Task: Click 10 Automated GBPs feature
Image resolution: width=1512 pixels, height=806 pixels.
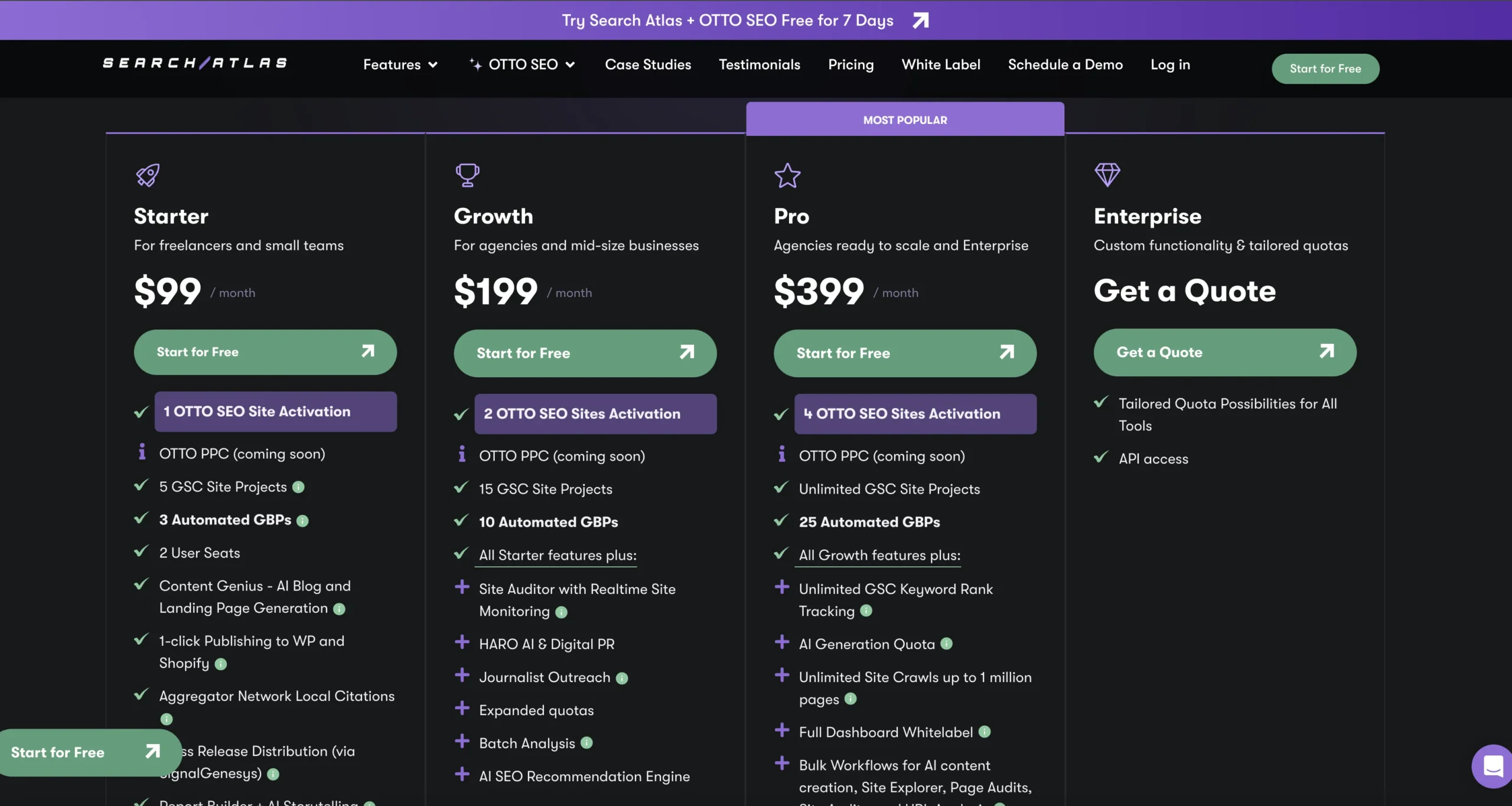Action: point(549,522)
